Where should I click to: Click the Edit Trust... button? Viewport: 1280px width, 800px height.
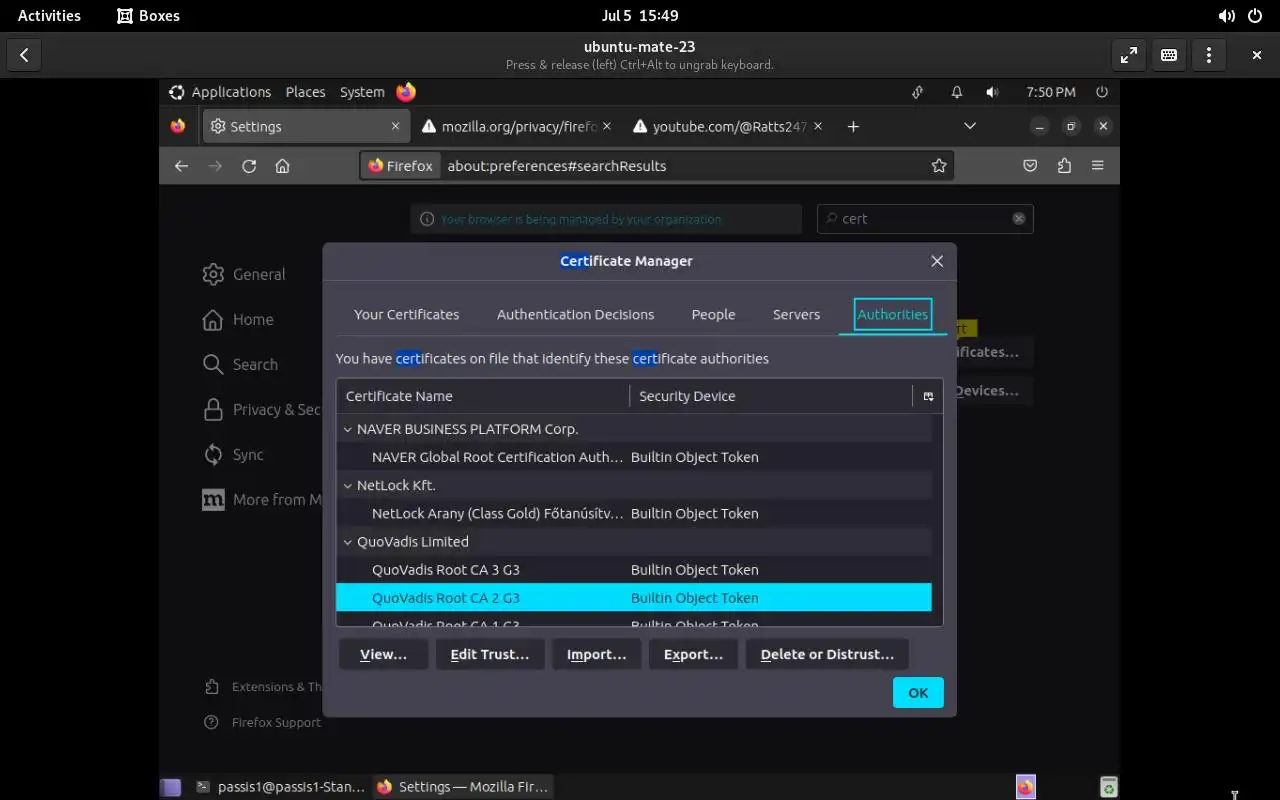[490, 655]
